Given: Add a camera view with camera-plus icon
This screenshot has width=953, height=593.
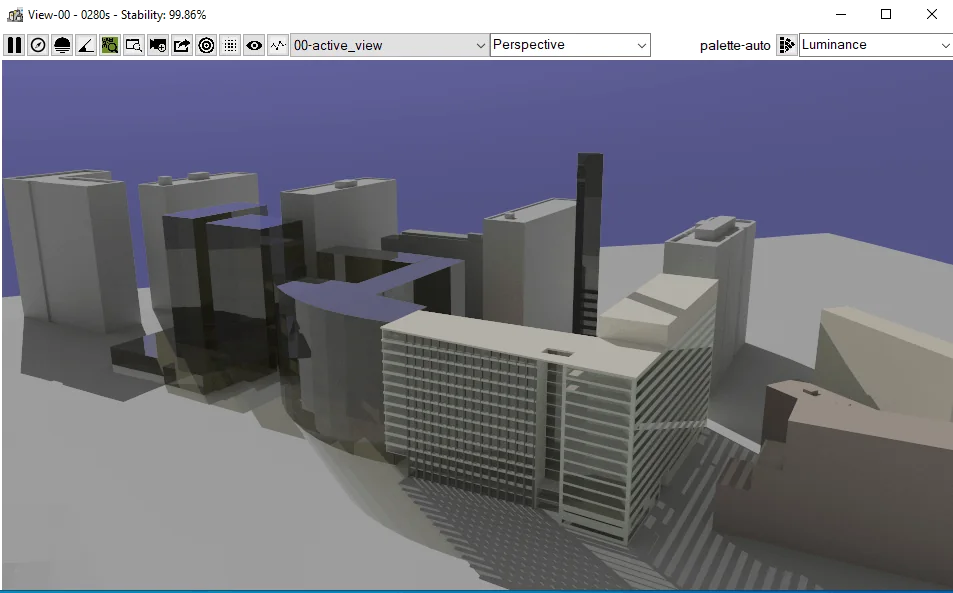Looking at the screenshot, I should pyautogui.click(x=158, y=45).
